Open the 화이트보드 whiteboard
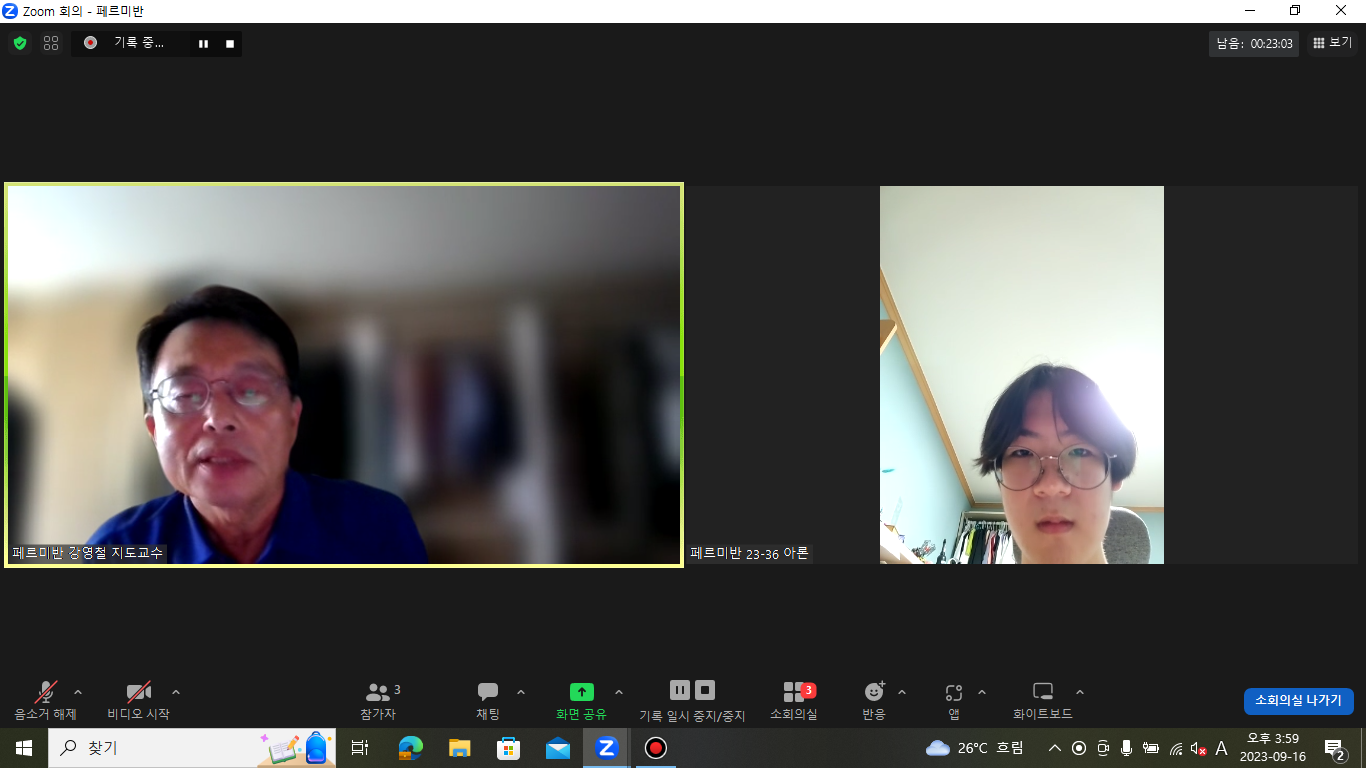This screenshot has width=1366, height=768. pyautogui.click(x=1043, y=700)
